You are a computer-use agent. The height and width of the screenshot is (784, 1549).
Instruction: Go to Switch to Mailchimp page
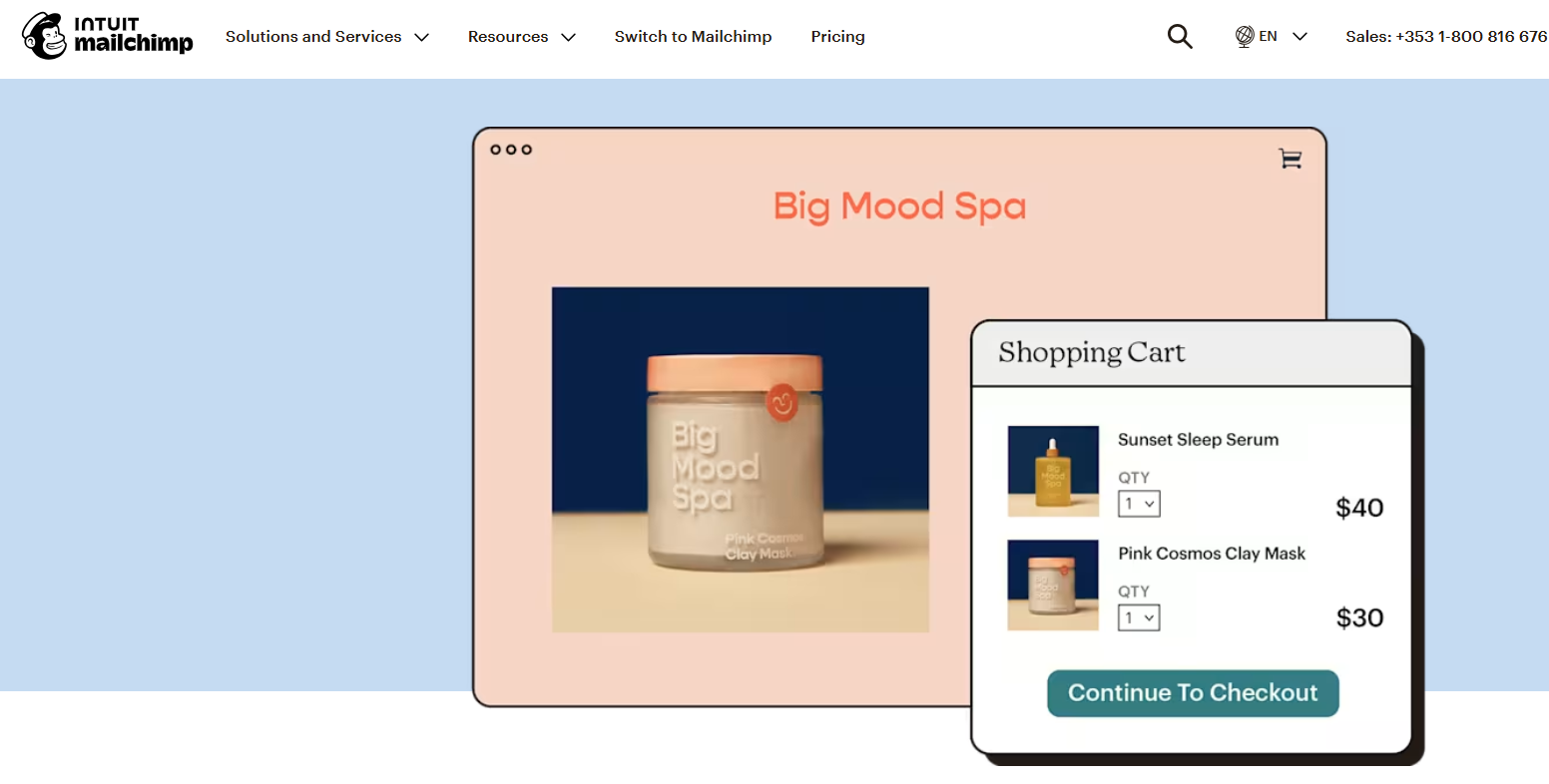tap(694, 37)
